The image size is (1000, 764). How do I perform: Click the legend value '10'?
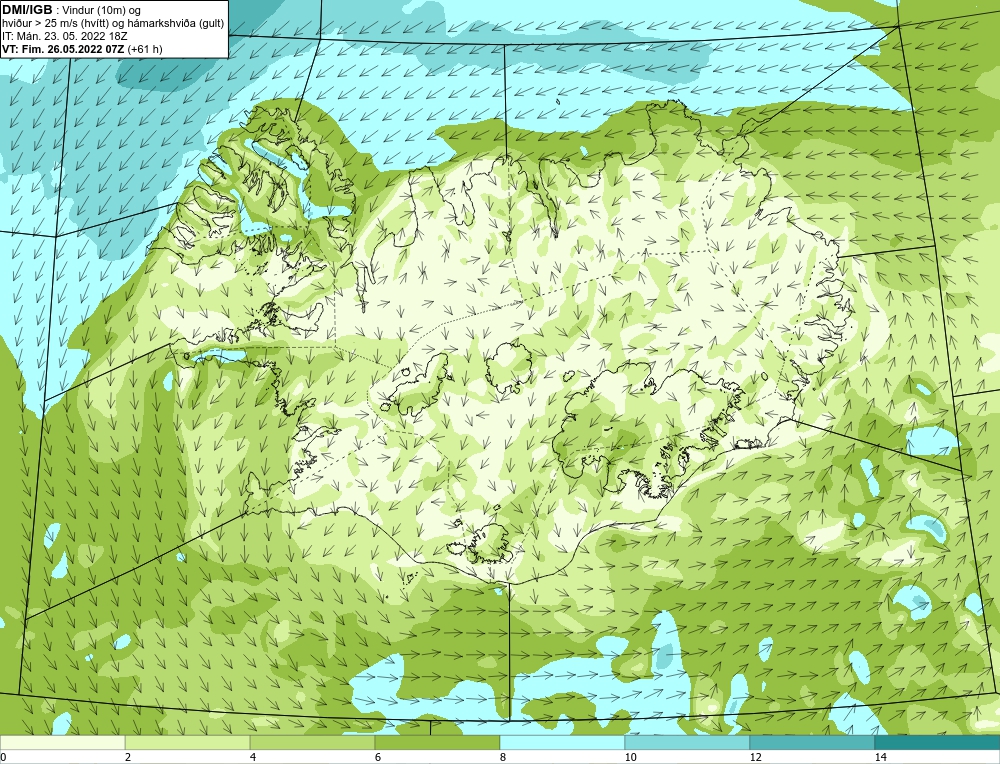point(631,757)
